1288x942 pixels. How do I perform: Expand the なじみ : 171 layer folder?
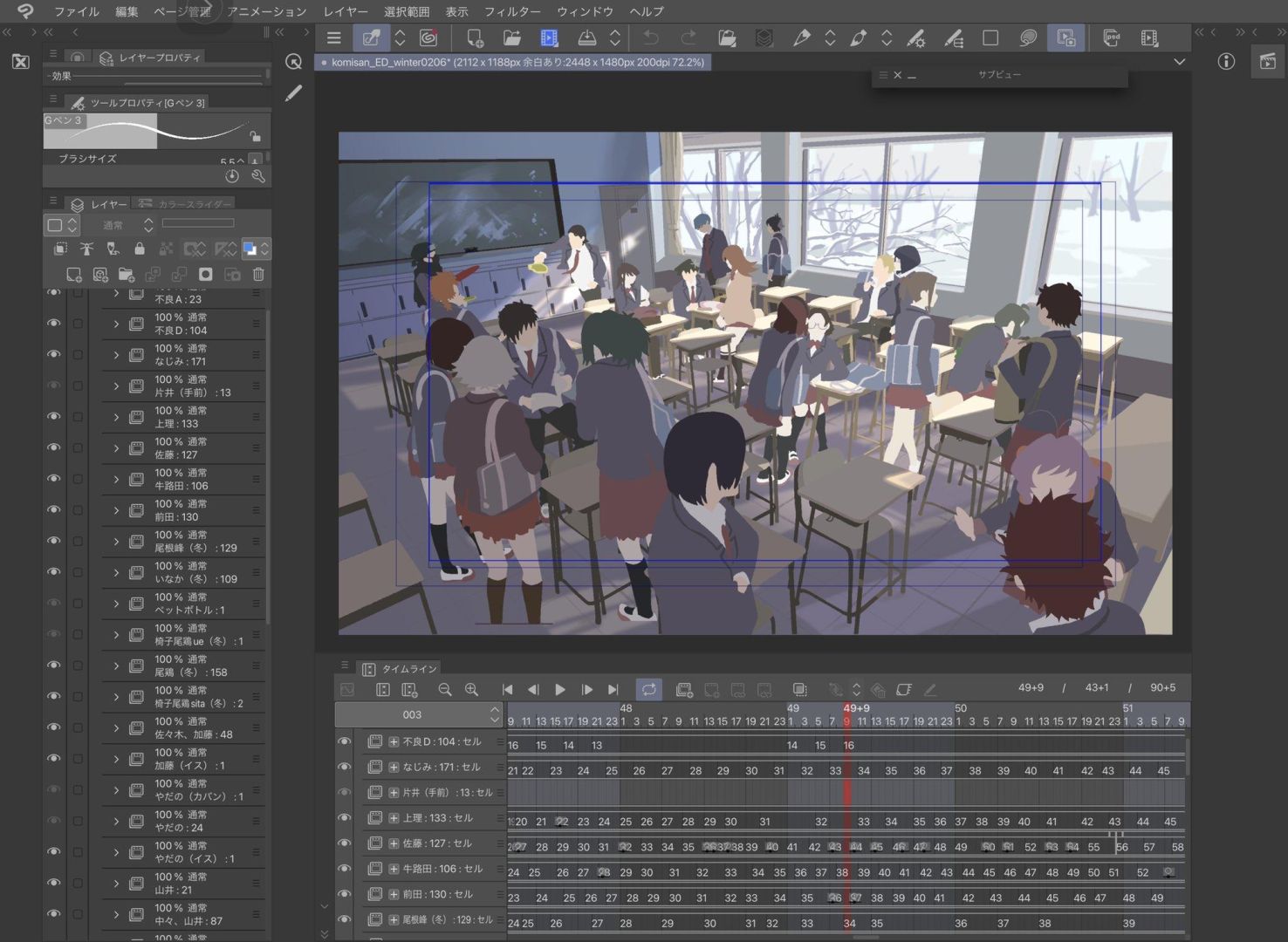[116, 355]
